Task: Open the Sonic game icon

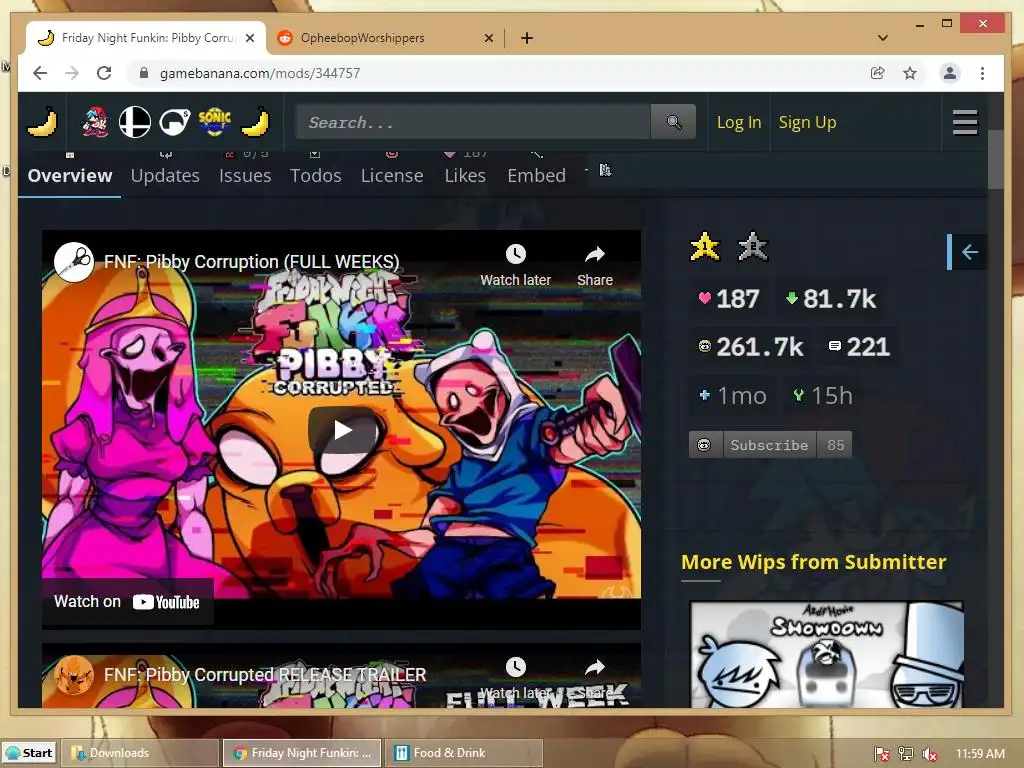Action: (x=214, y=122)
